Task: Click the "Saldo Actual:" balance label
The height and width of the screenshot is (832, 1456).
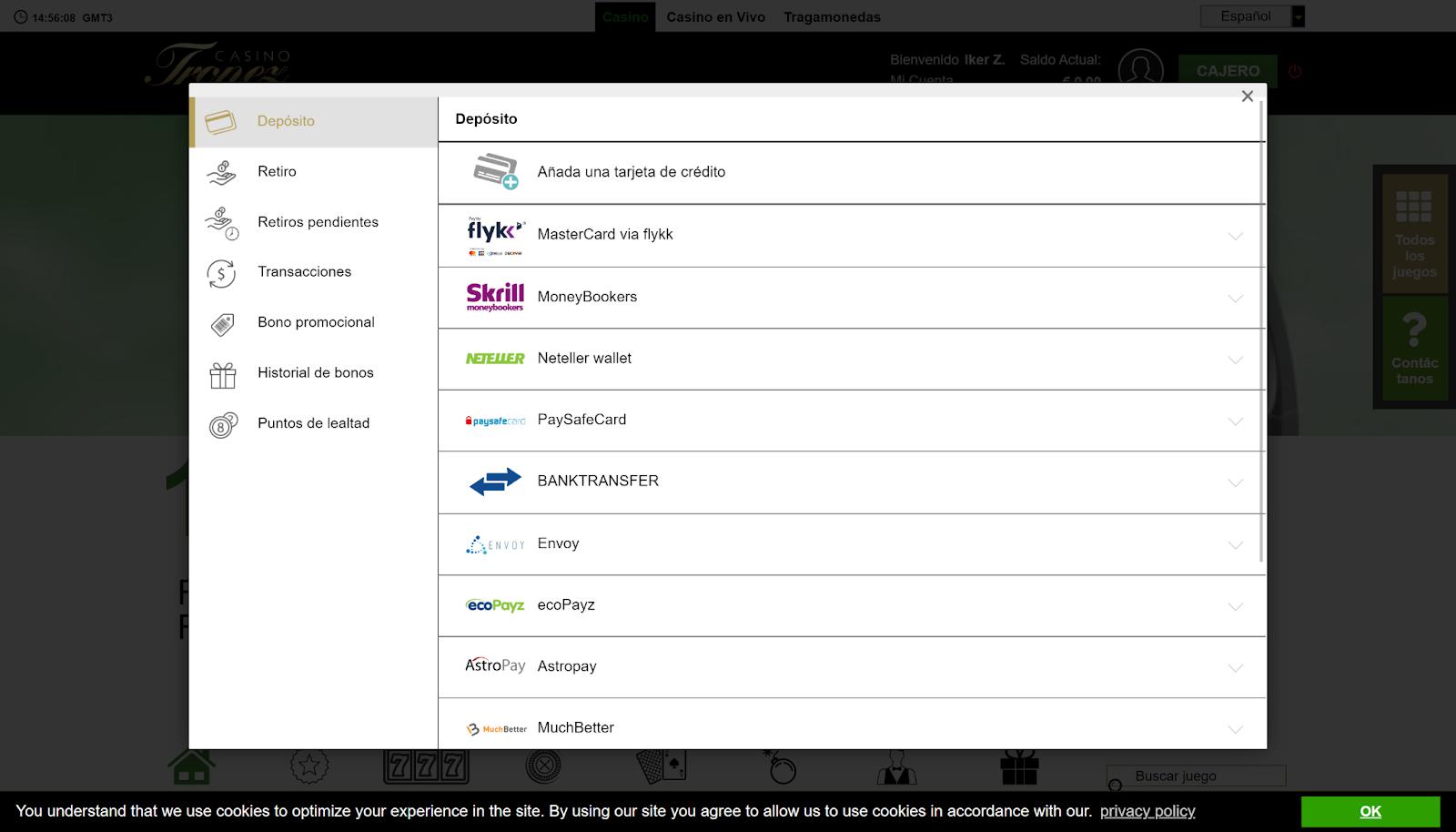Action: tap(1060, 60)
